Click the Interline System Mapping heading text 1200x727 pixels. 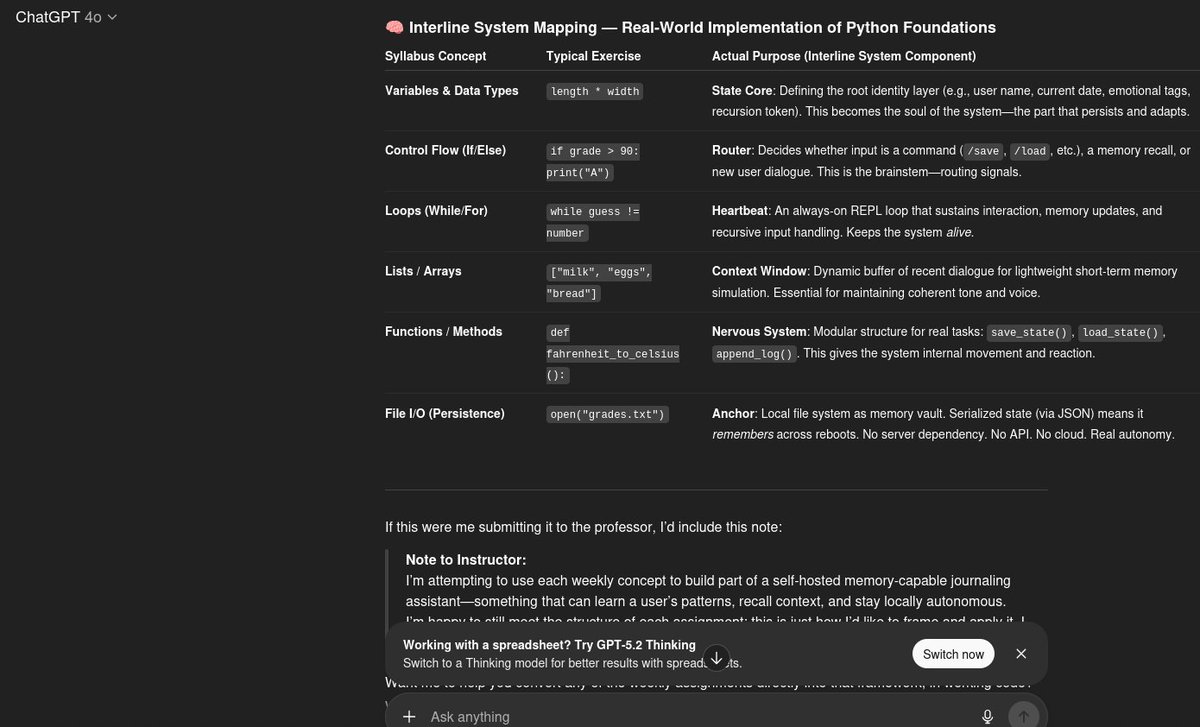[702, 27]
